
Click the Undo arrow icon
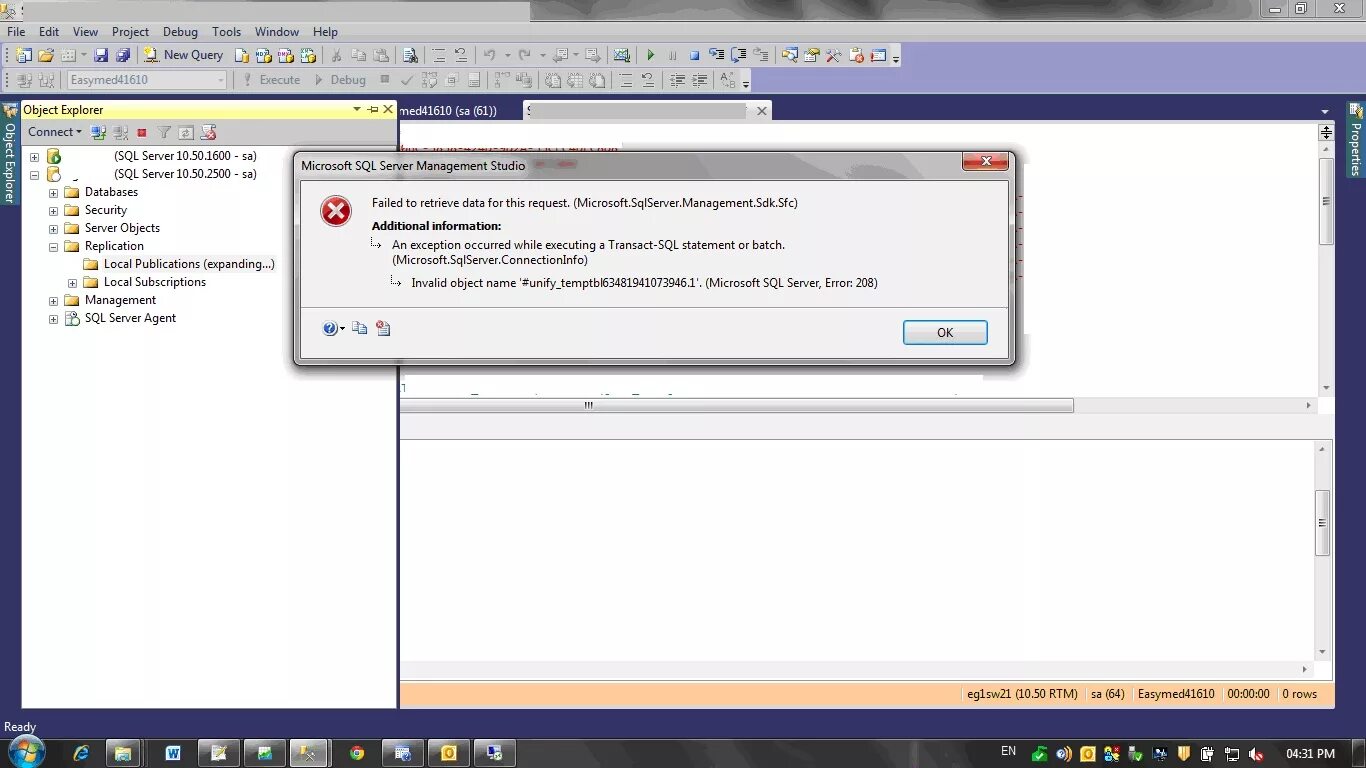click(x=489, y=55)
